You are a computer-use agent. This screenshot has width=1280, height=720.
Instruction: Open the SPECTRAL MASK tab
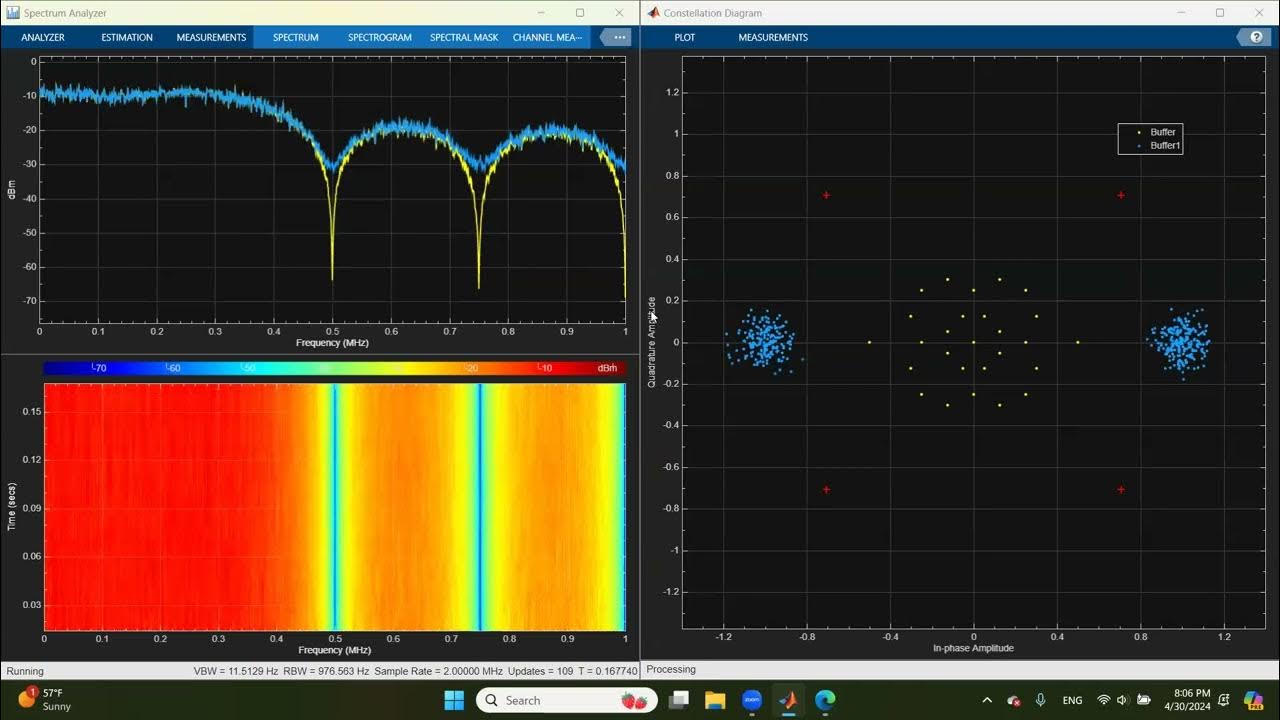point(464,37)
